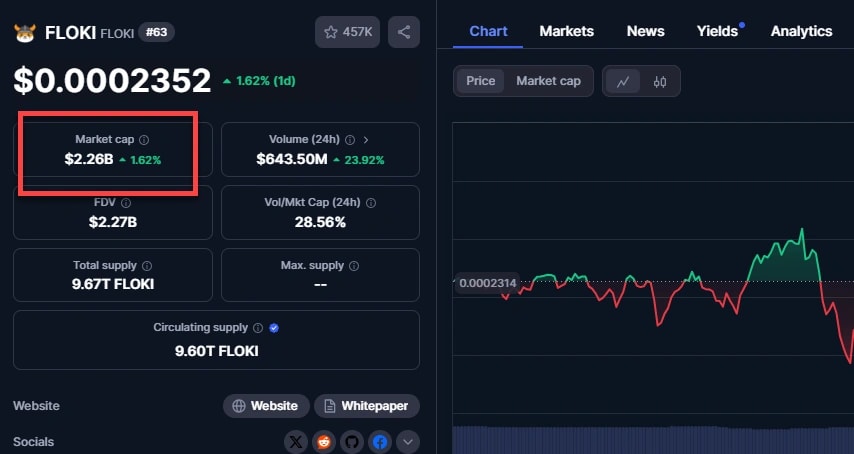Toggle the candlestick chart type

click(x=660, y=81)
